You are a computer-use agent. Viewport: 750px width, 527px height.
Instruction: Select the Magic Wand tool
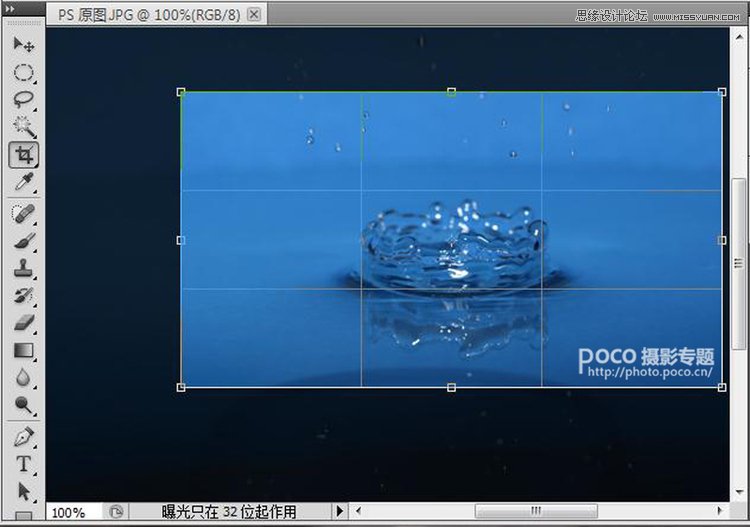coord(23,126)
